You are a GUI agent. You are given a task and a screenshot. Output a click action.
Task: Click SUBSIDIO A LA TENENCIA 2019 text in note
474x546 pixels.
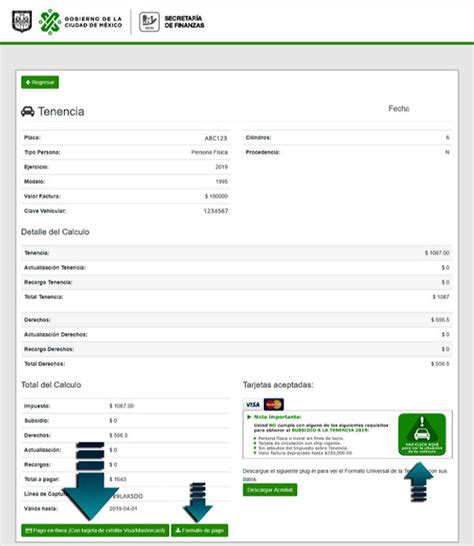coord(330,430)
